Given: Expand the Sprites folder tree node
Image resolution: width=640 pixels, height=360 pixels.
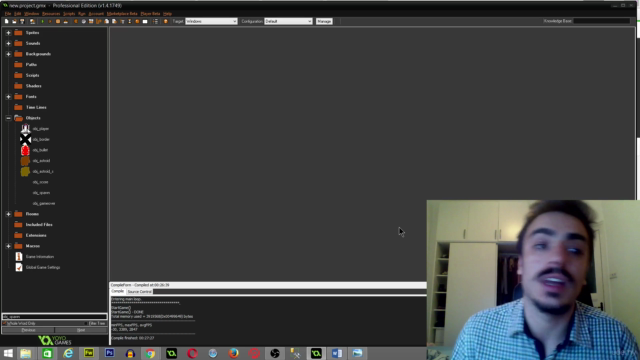Looking at the screenshot, I should pyautogui.click(x=8, y=33).
